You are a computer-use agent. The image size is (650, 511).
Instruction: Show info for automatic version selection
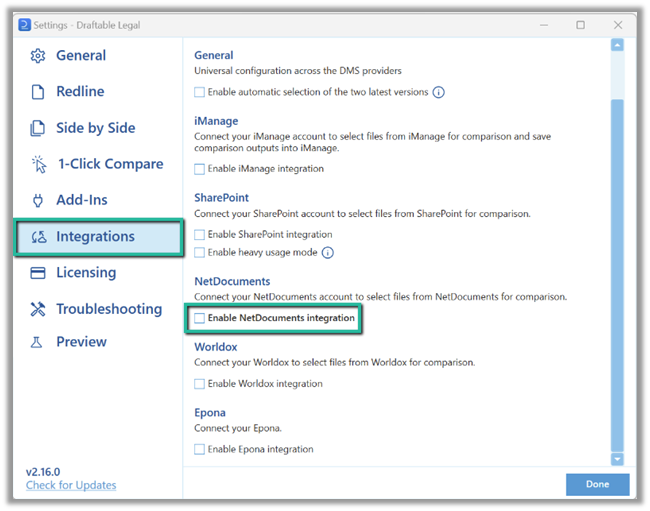click(x=439, y=92)
